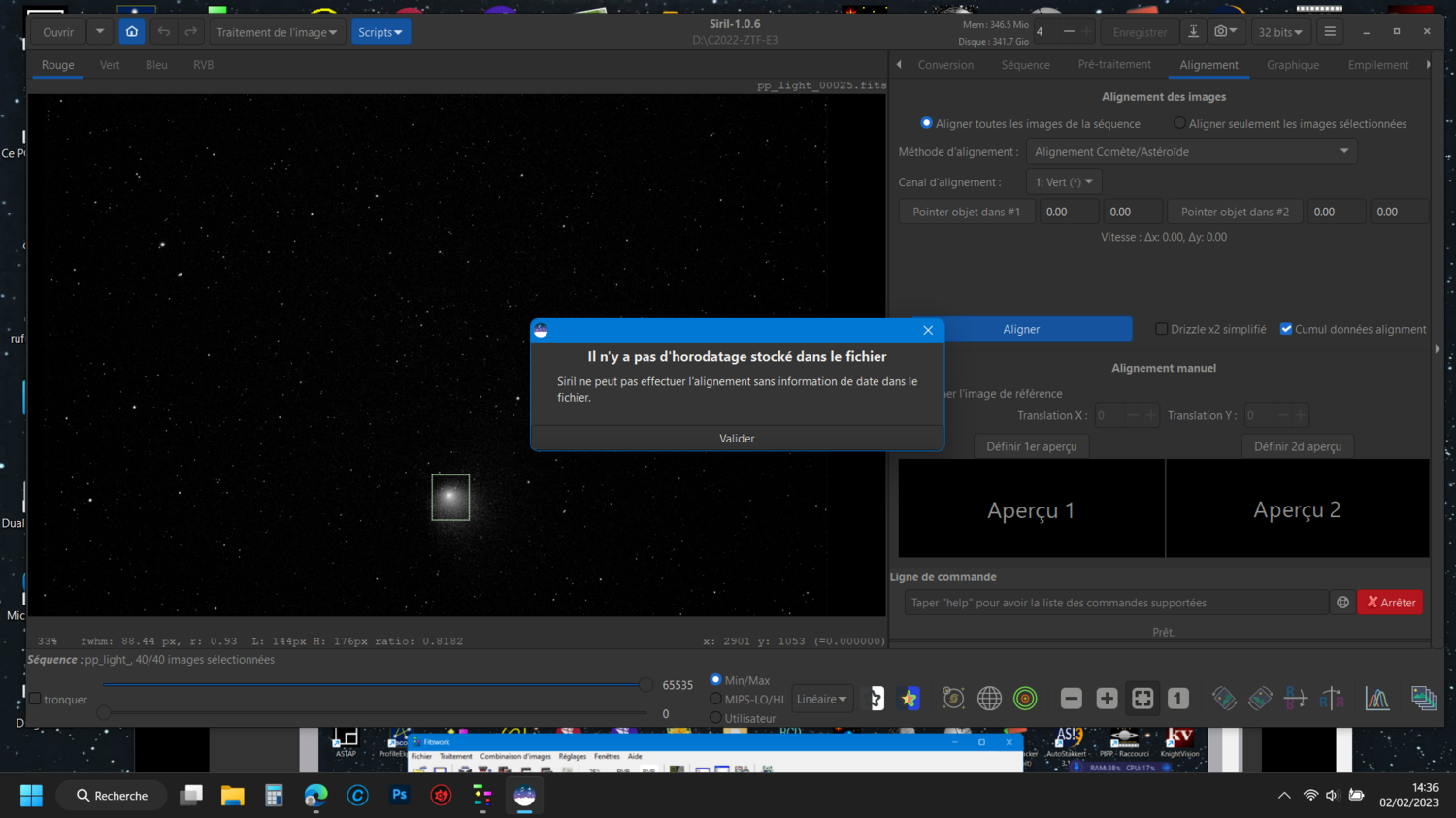Viewport: 1456px width, 818px height.
Task: Uncheck 'Cumul données alignment' checkbox
Action: tap(1286, 329)
